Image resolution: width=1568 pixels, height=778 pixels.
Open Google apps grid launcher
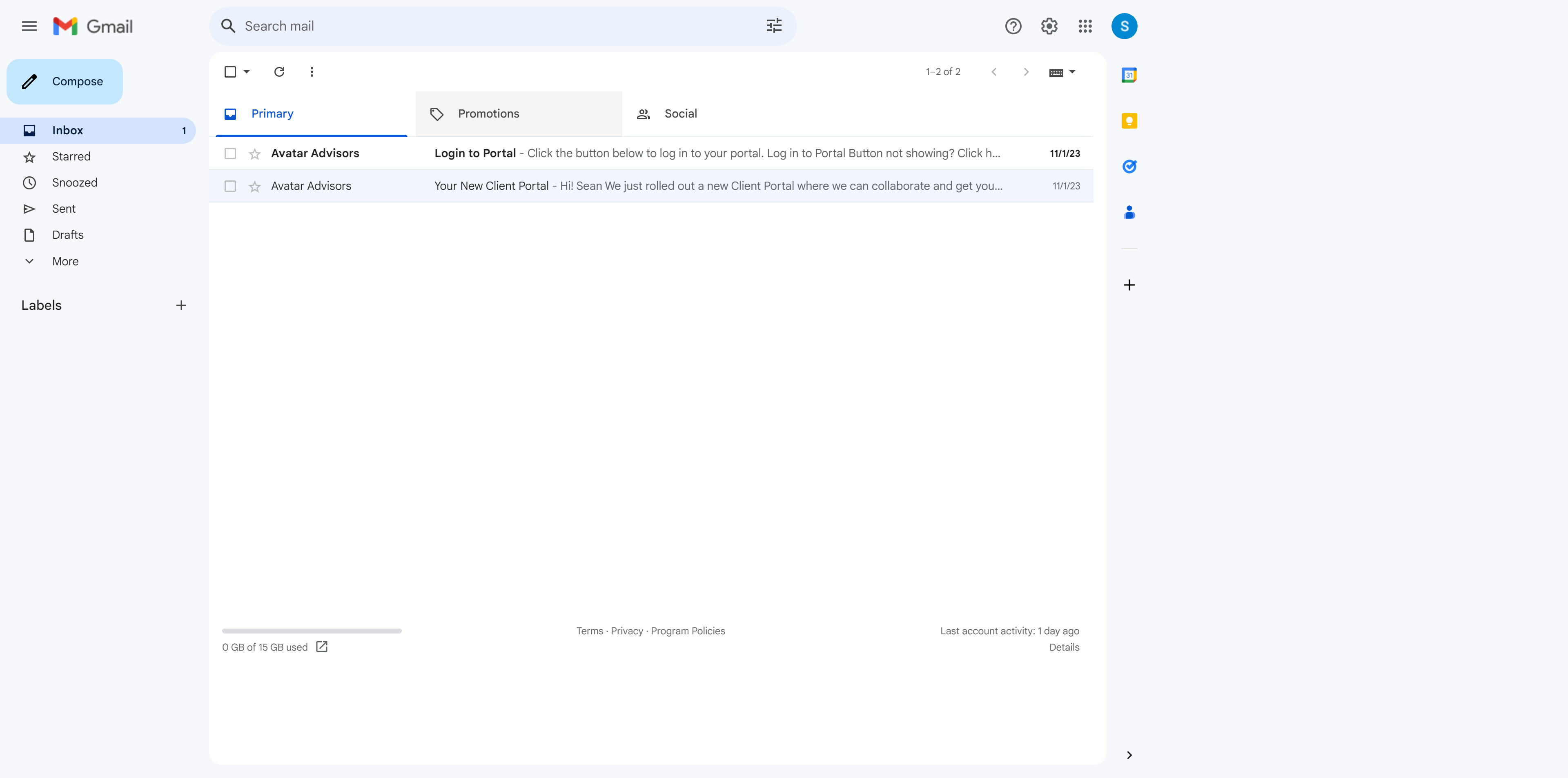pos(1085,26)
